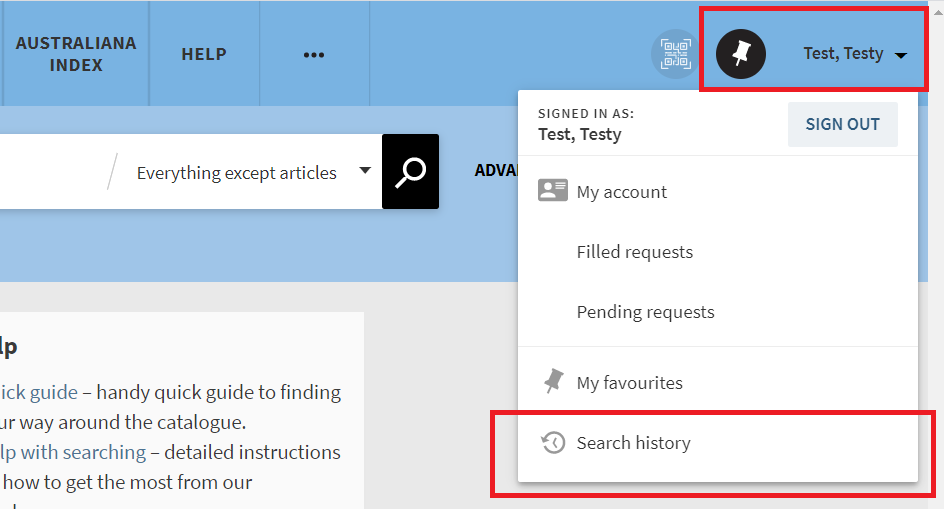Click the ID card icon beside My account
The height and width of the screenshot is (509, 944).
[552, 191]
